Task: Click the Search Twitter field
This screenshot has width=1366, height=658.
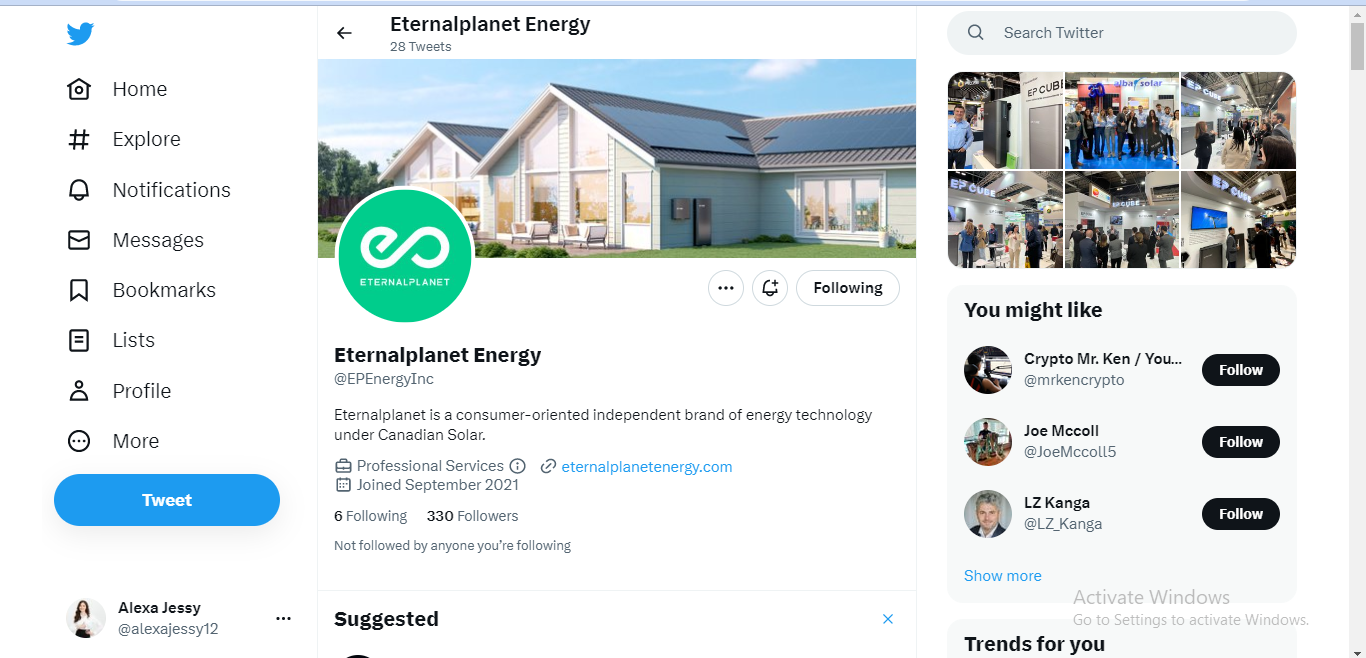Action: tap(1122, 33)
